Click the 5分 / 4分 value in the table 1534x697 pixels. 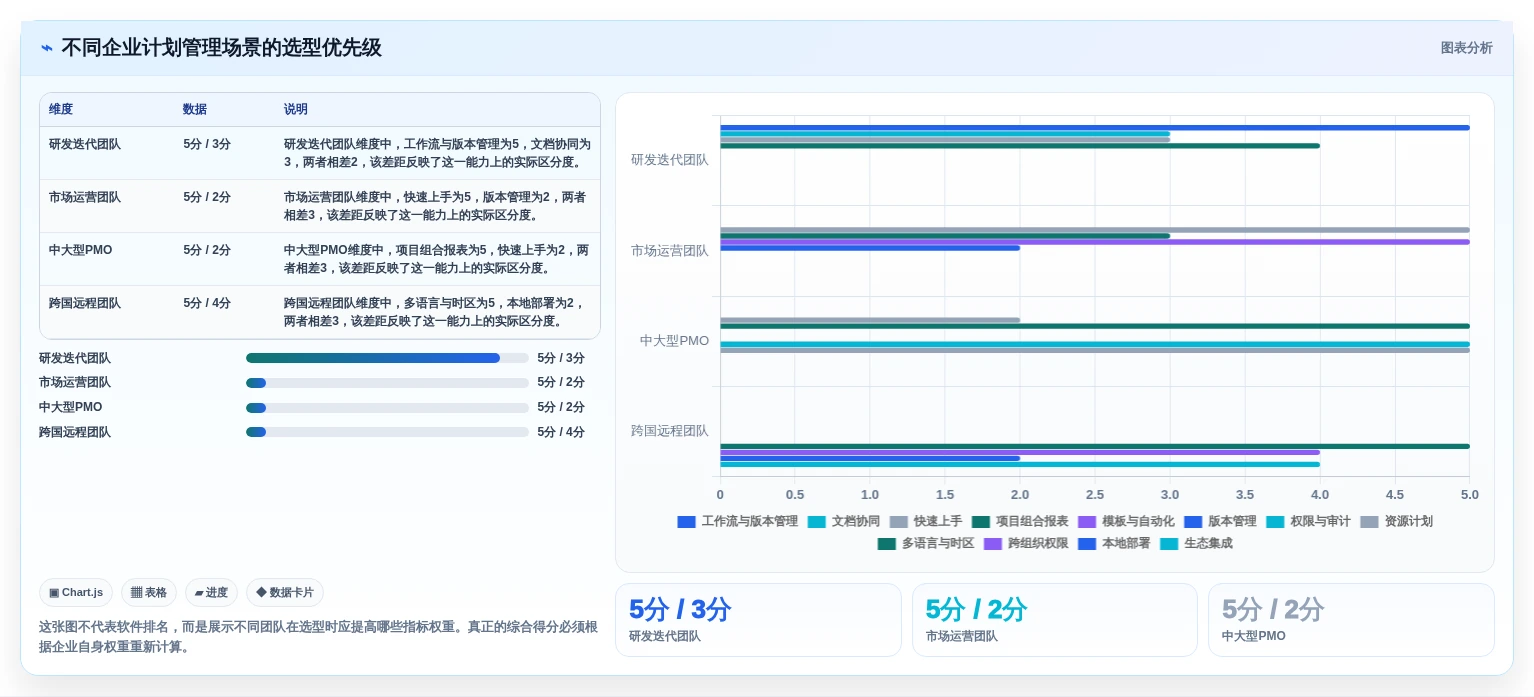pos(207,303)
